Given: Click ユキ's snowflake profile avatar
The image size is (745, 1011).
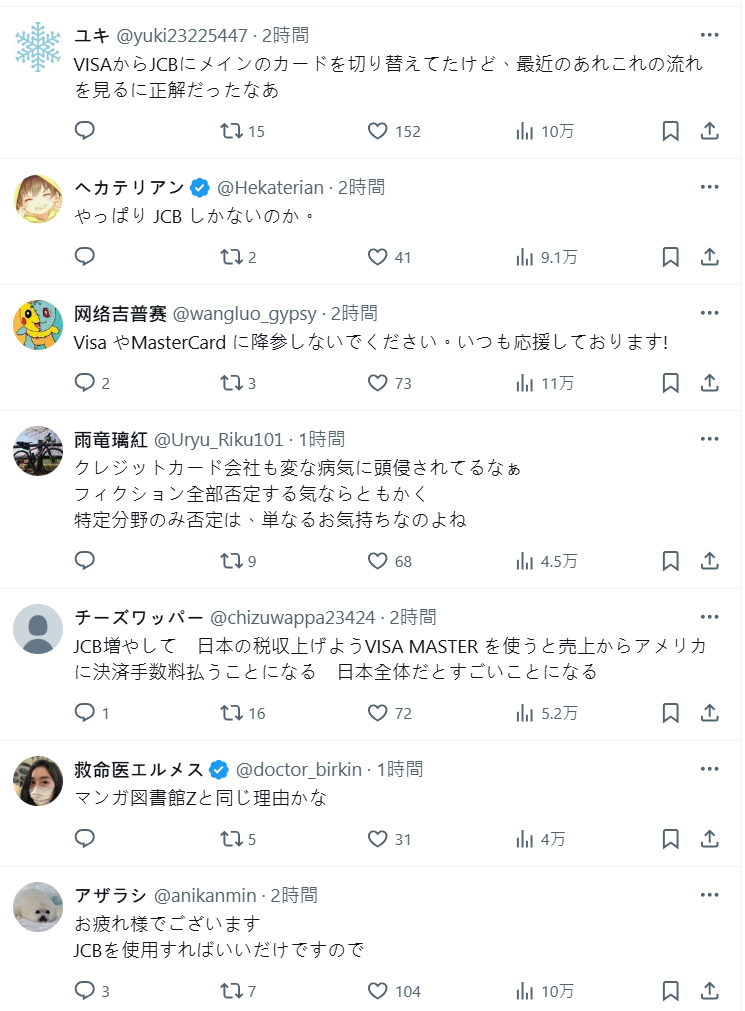Looking at the screenshot, I should [38, 47].
